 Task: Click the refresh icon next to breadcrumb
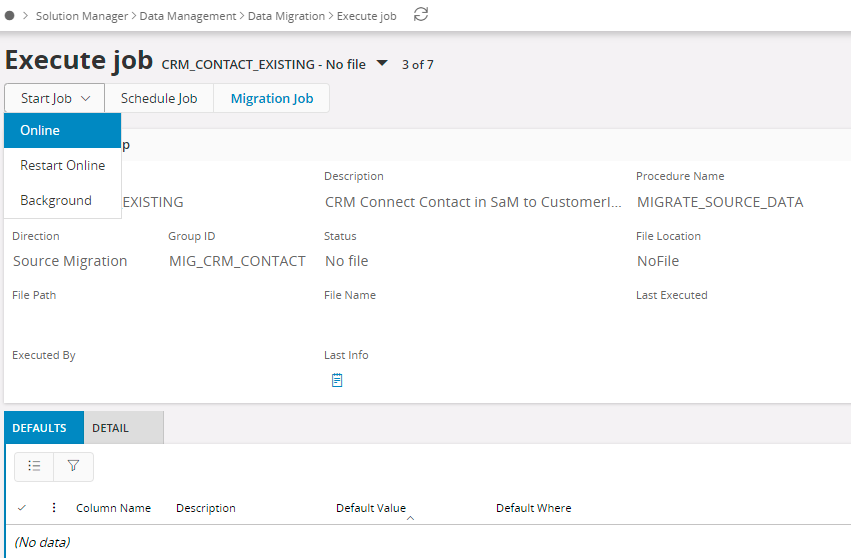pyautogui.click(x=421, y=14)
